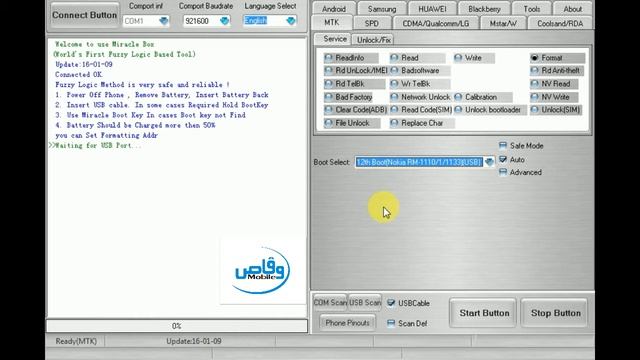Open the Language Select dropdown arrow
This screenshot has height=360, width=640.
coord(291,21)
